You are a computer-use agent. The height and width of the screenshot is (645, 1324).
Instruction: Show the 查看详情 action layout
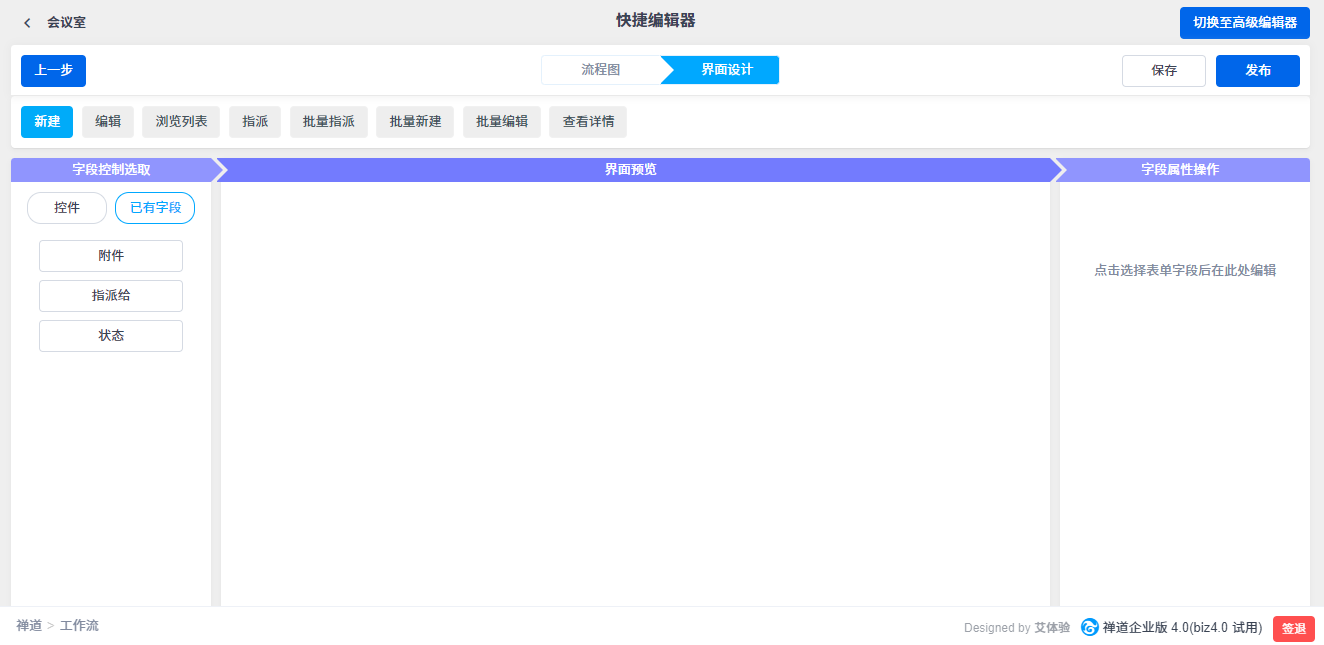[588, 122]
